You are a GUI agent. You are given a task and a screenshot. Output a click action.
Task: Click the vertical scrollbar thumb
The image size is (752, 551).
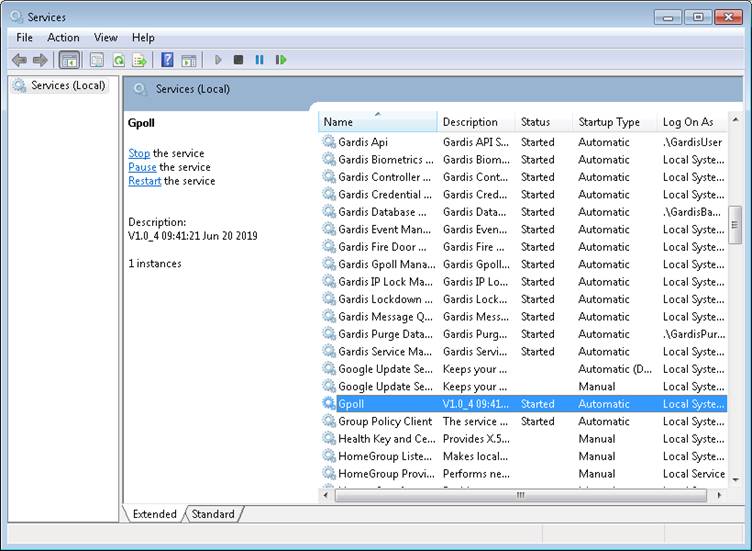[735, 225]
